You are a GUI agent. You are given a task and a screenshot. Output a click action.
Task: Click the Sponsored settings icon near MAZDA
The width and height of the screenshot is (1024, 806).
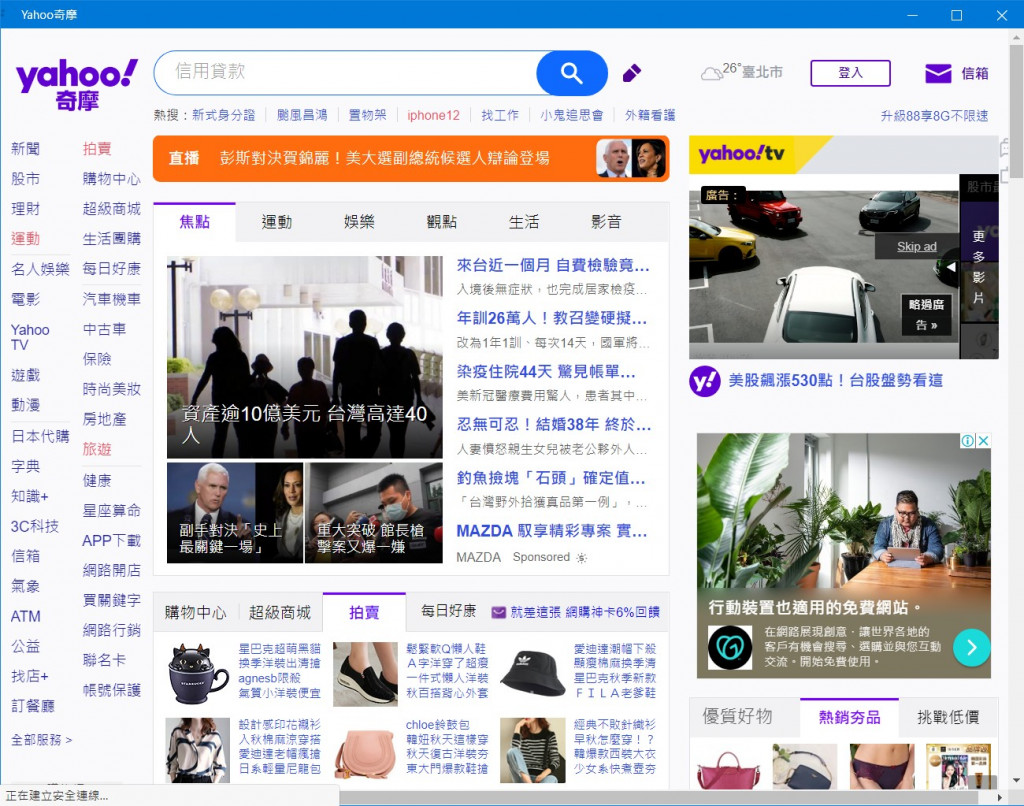pos(581,558)
